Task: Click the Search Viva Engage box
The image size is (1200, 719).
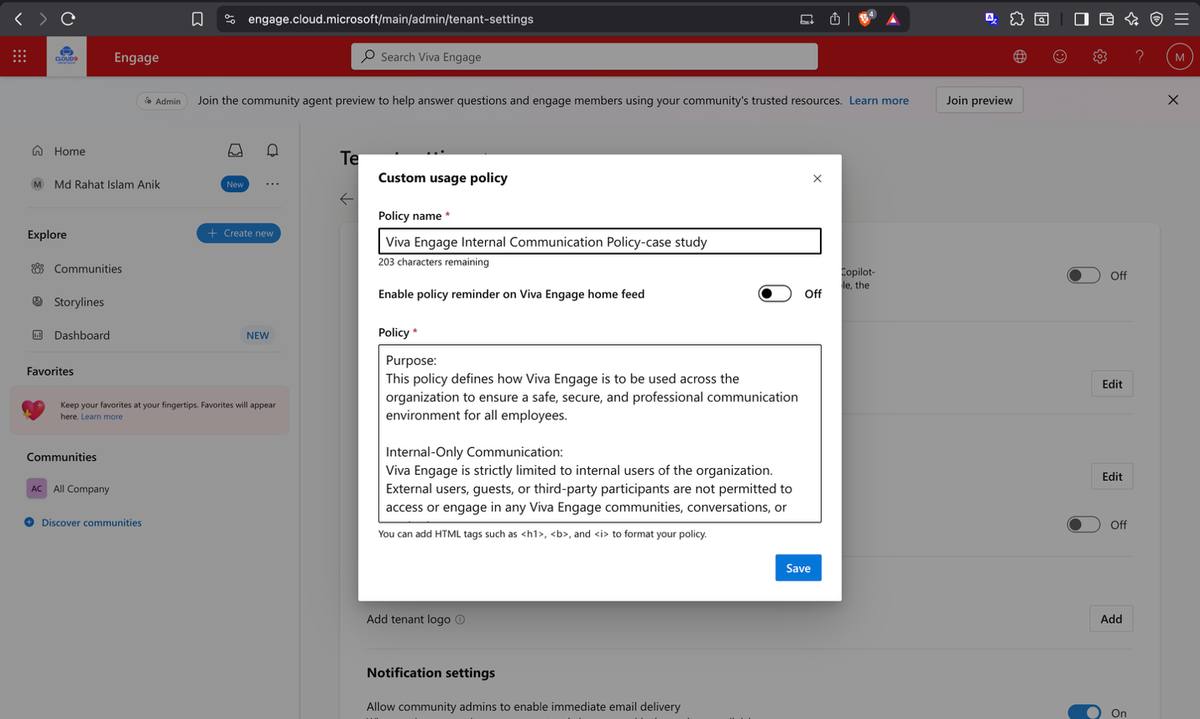Action: pyautogui.click(x=584, y=57)
